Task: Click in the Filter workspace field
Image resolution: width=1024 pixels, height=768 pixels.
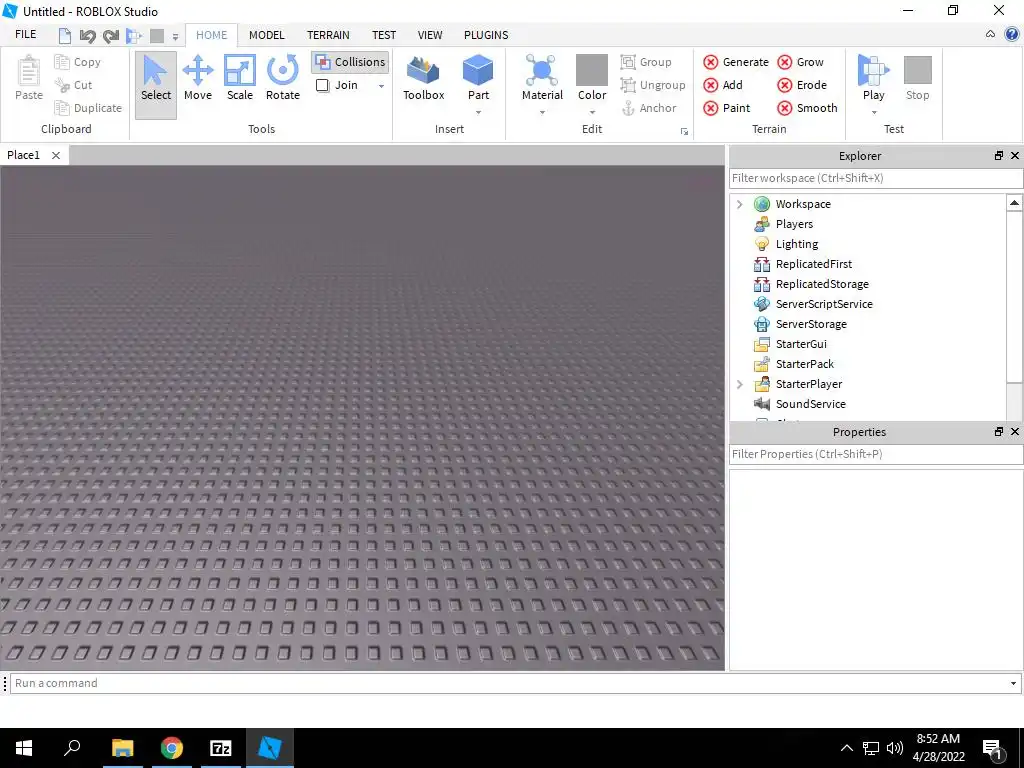Action: click(x=876, y=178)
